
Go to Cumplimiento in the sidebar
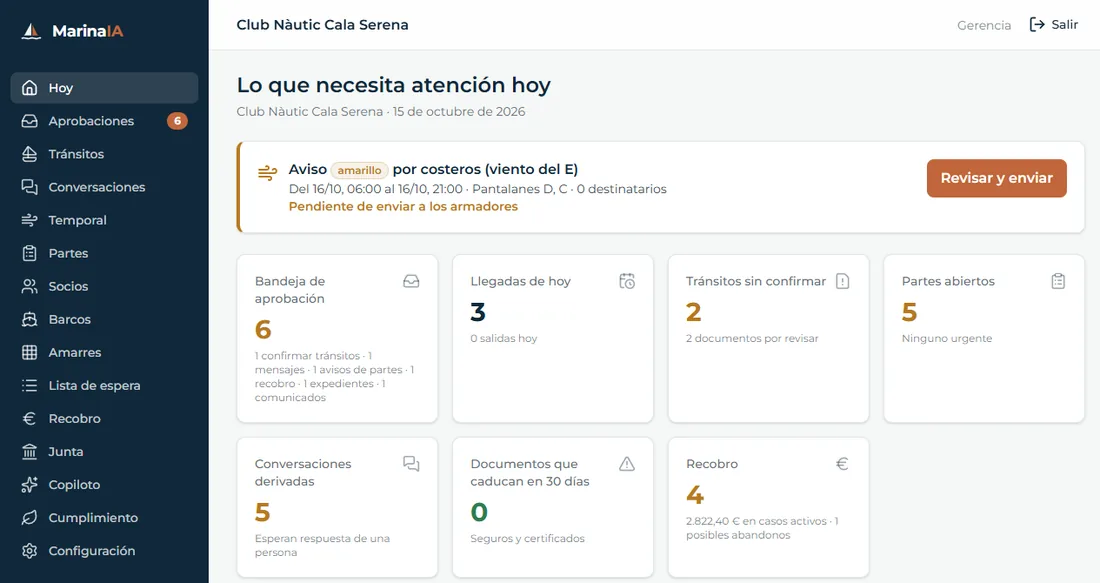point(105,517)
